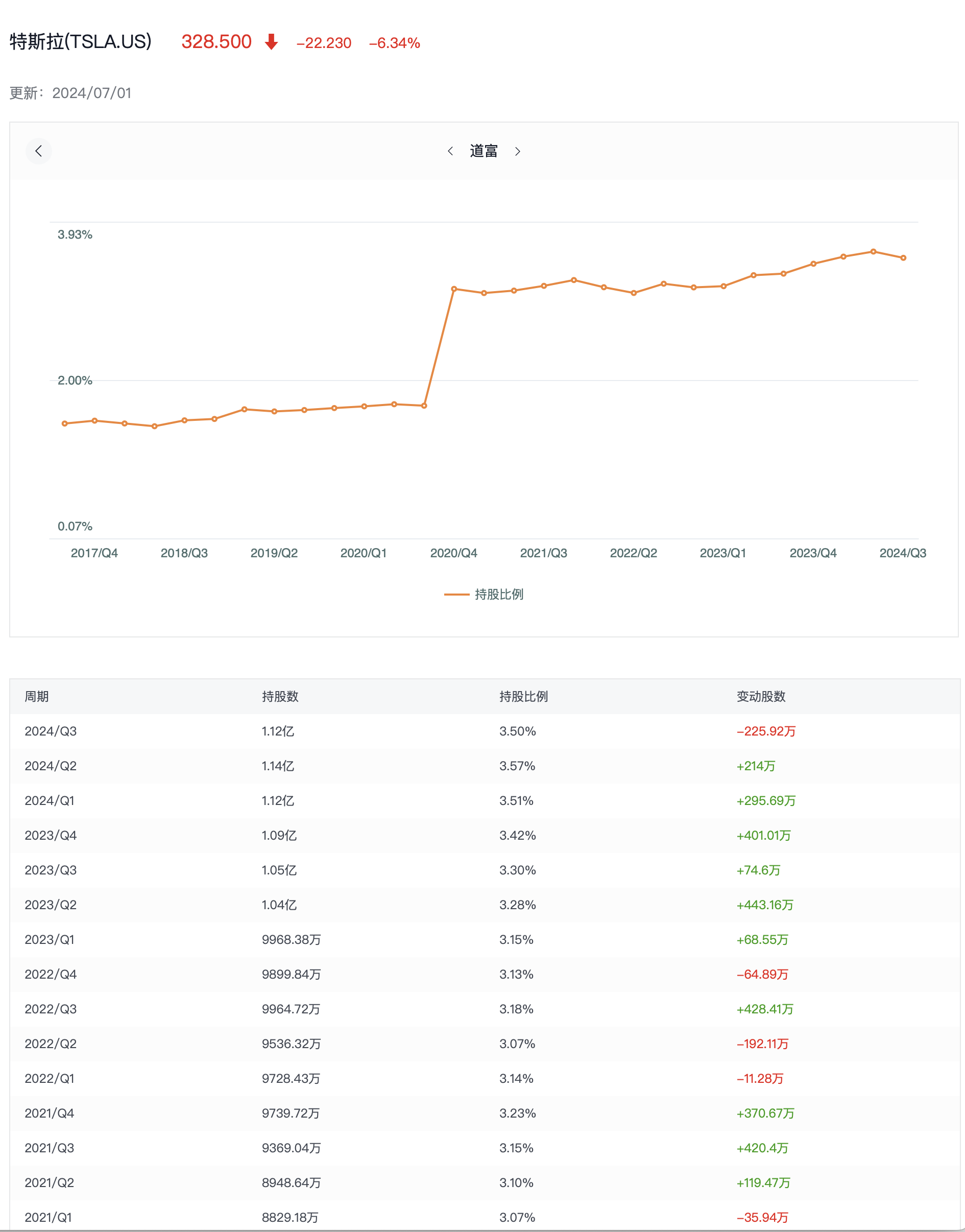Click the percentage change -6.34%
965x1232 pixels.
click(394, 43)
